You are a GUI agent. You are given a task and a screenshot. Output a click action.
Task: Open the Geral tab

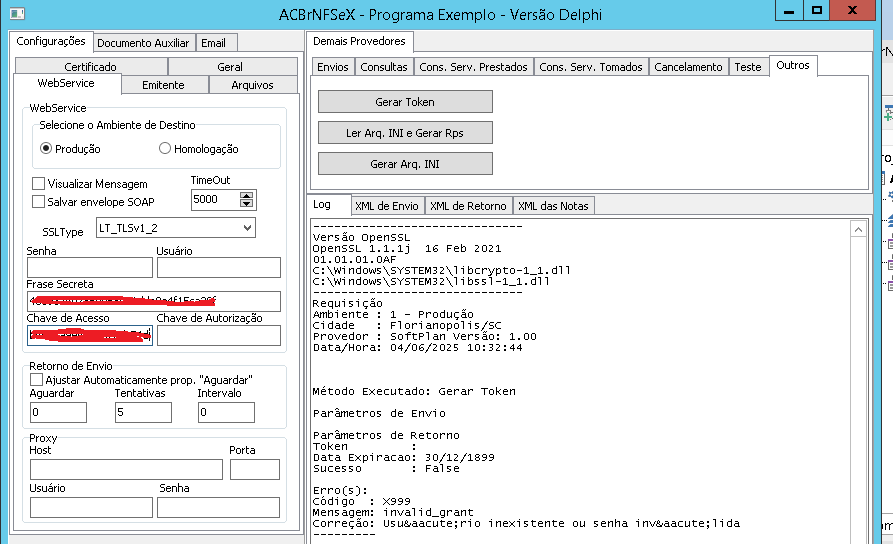pyautogui.click(x=230, y=67)
